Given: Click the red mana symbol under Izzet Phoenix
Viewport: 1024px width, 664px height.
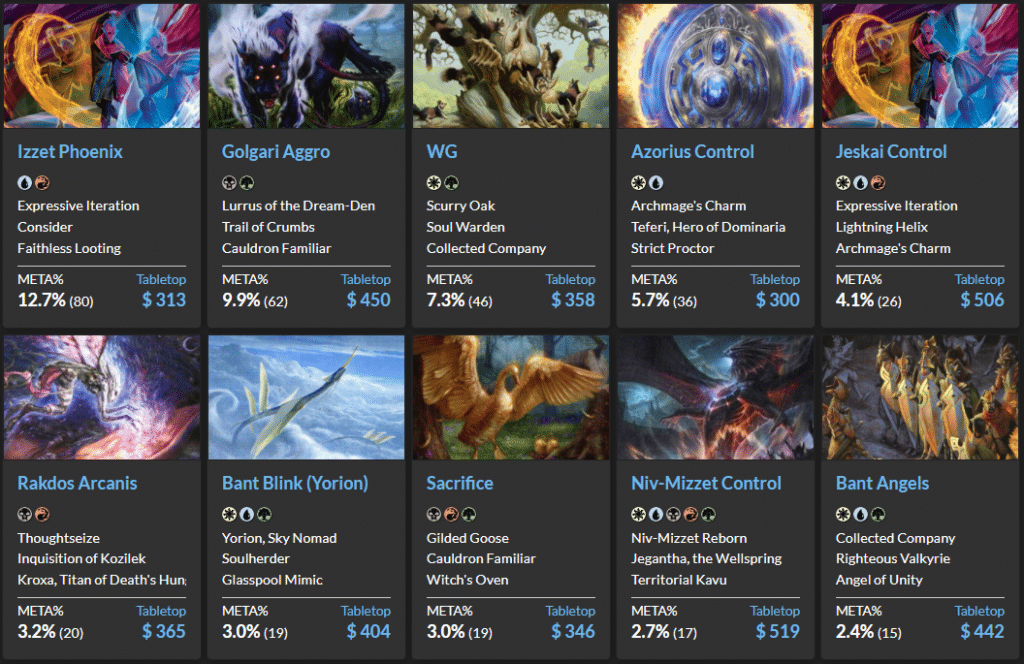Looking at the screenshot, I should pyautogui.click(x=41, y=183).
